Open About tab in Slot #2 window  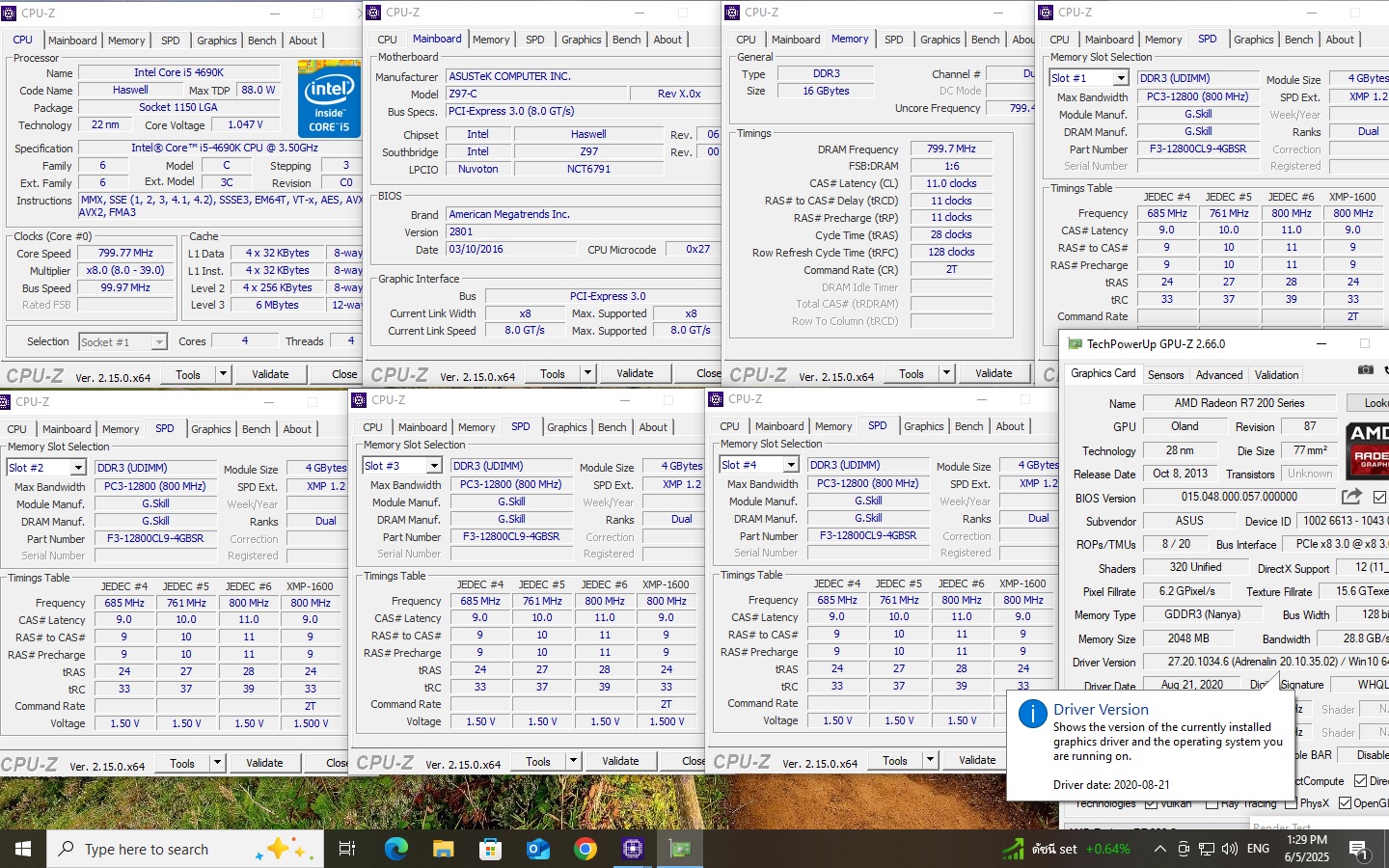(x=297, y=429)
